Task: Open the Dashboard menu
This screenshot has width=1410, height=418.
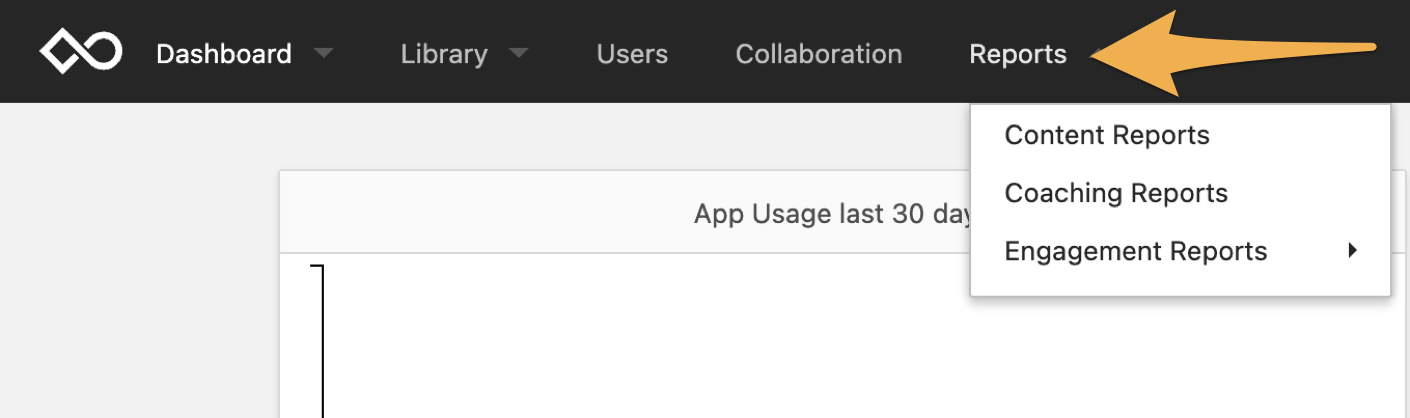Action: click(224, 54)
